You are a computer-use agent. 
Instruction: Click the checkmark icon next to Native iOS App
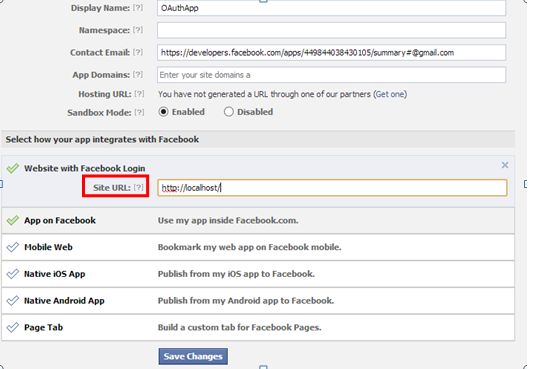[x=13, y=274]
